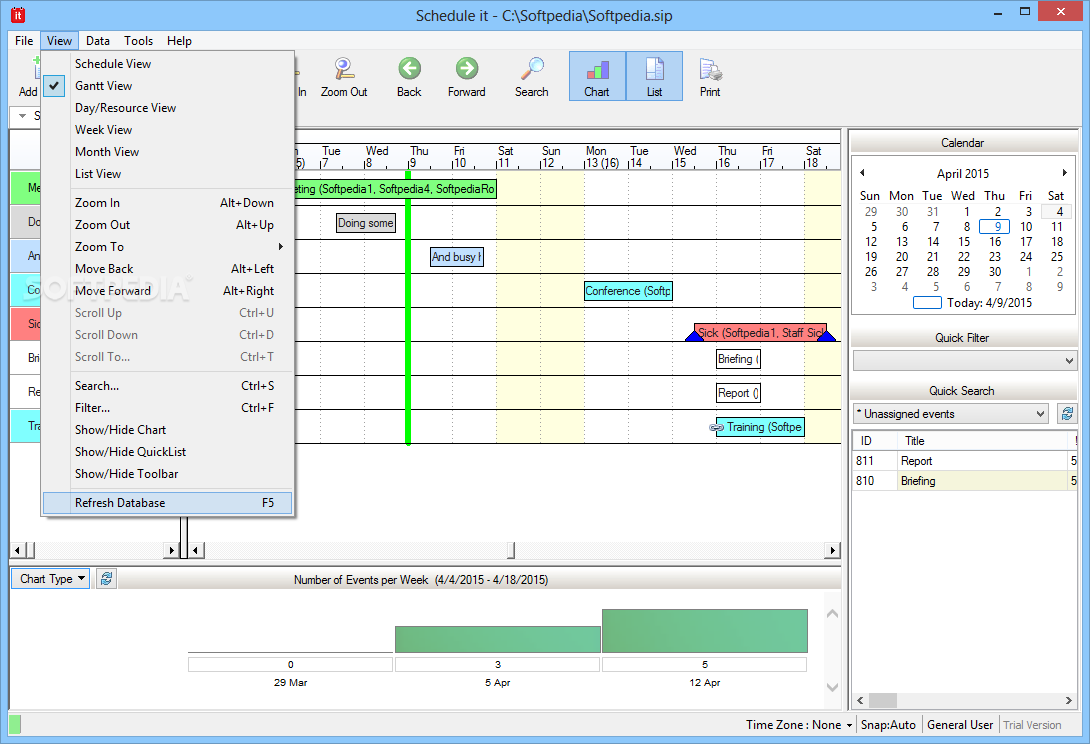This screenshot has width=1090, height=744.
Task: Select Schedule View from the View menu
Action: click(x=167, y=64)
